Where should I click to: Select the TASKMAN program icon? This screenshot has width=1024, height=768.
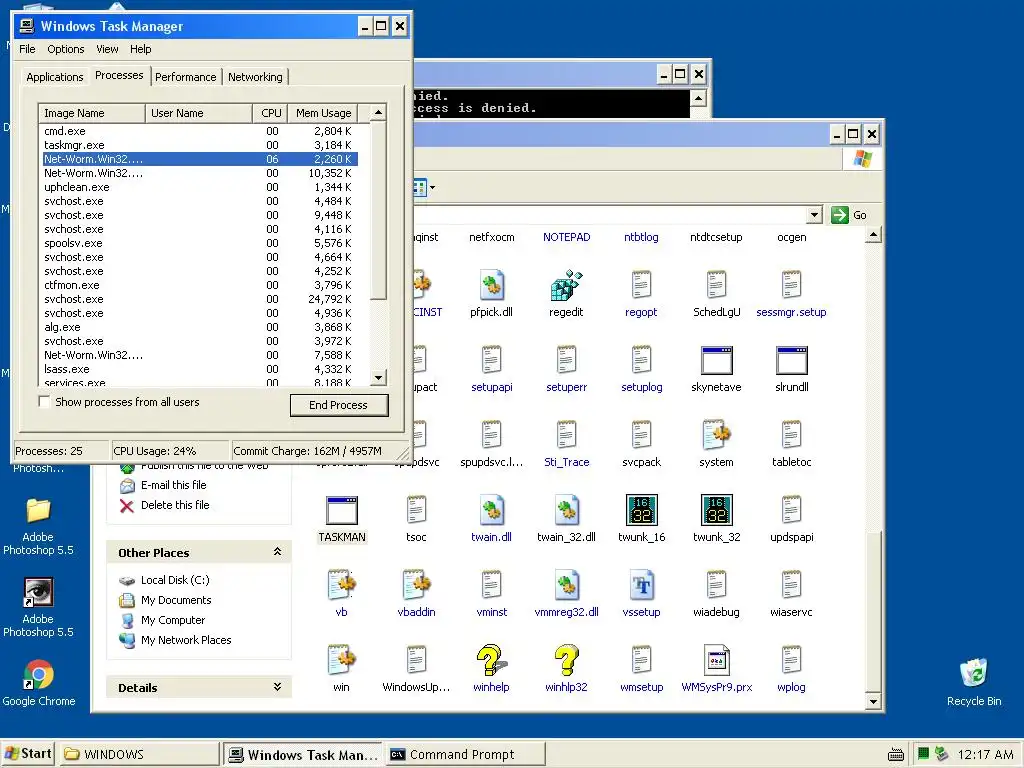(342, 511)
